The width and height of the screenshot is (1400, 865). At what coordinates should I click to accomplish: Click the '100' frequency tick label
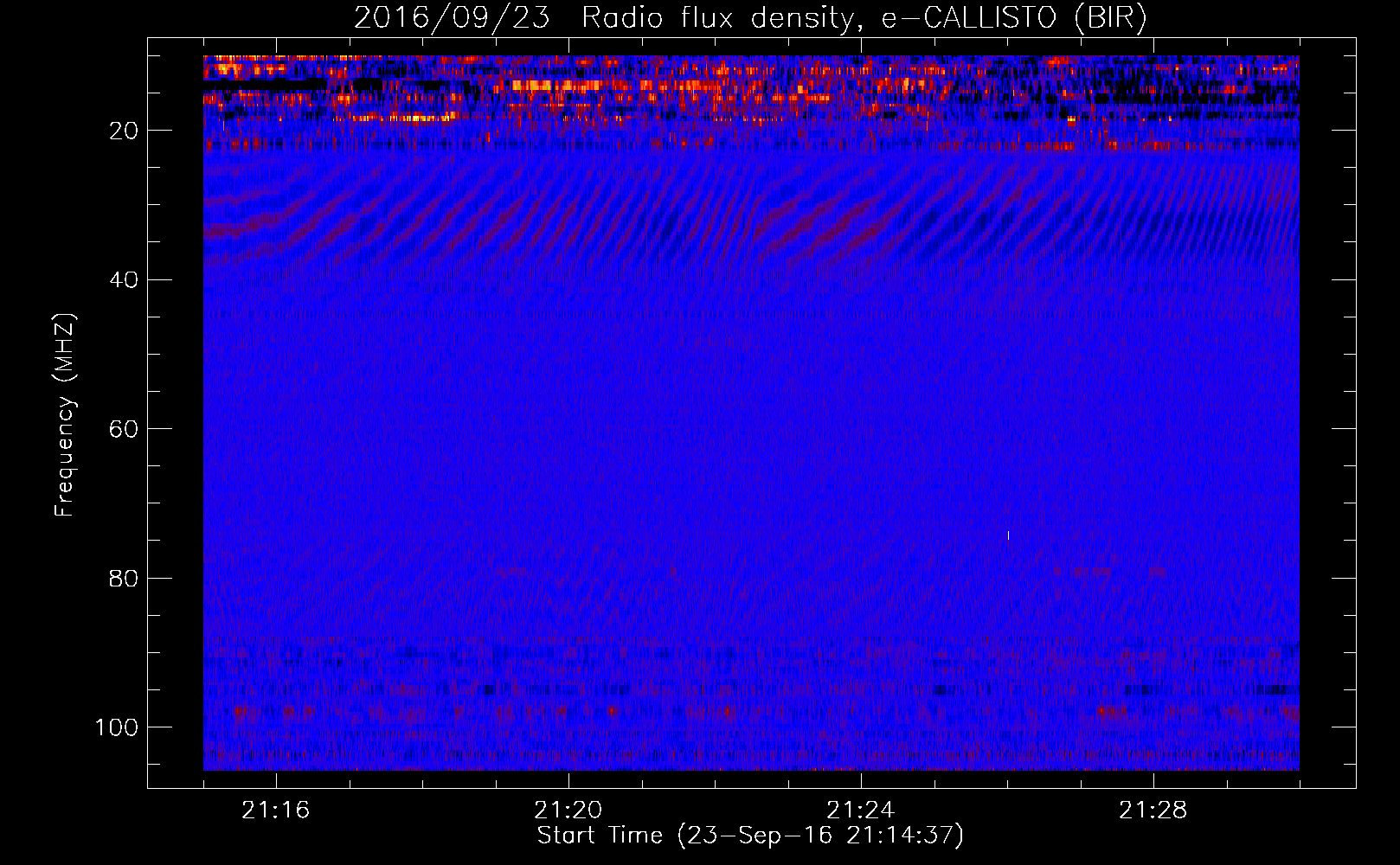point(117,727)
